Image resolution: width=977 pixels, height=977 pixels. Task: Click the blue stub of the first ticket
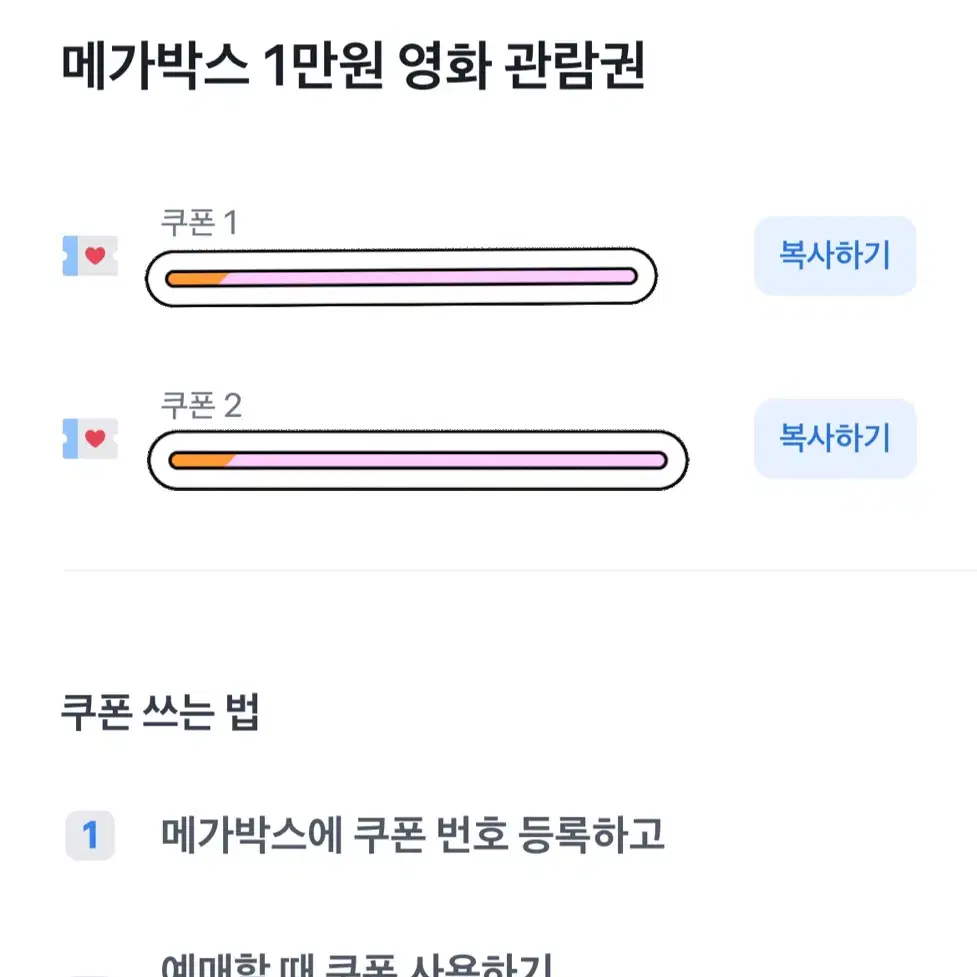coord(70,255)
